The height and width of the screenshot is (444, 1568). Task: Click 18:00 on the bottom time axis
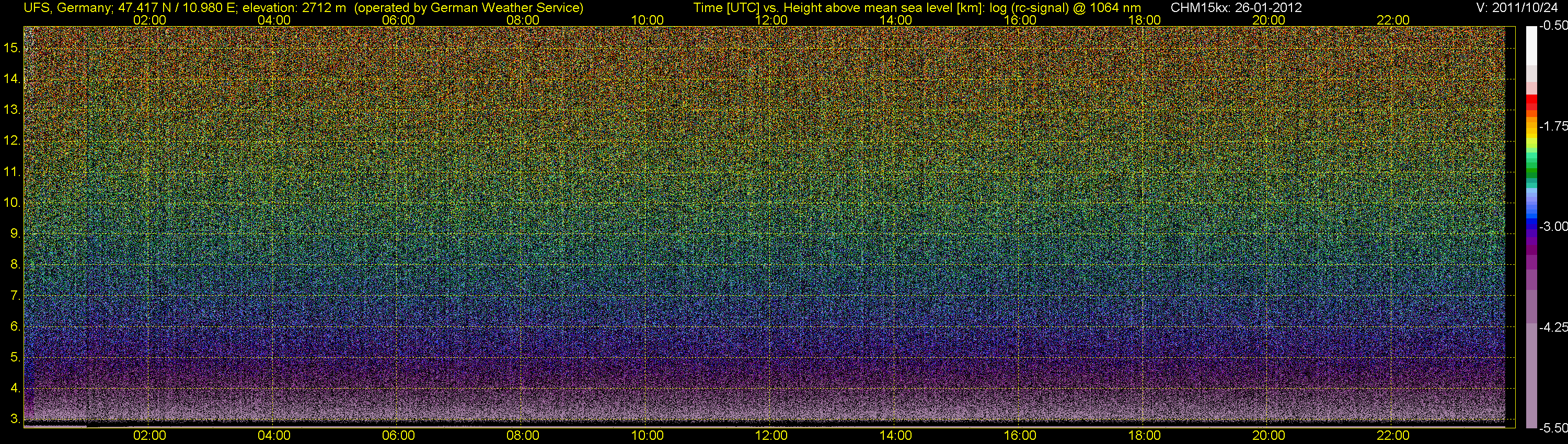coord(1144,436)
